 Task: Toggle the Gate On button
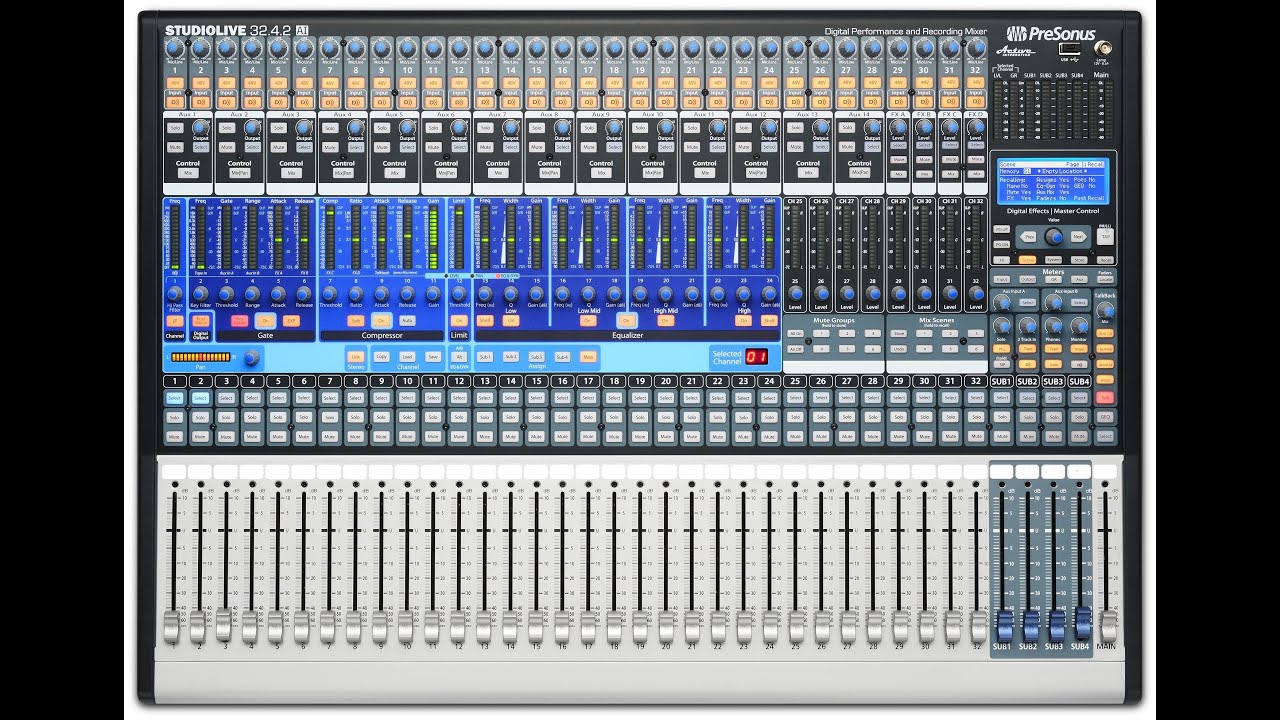point(265,321)
